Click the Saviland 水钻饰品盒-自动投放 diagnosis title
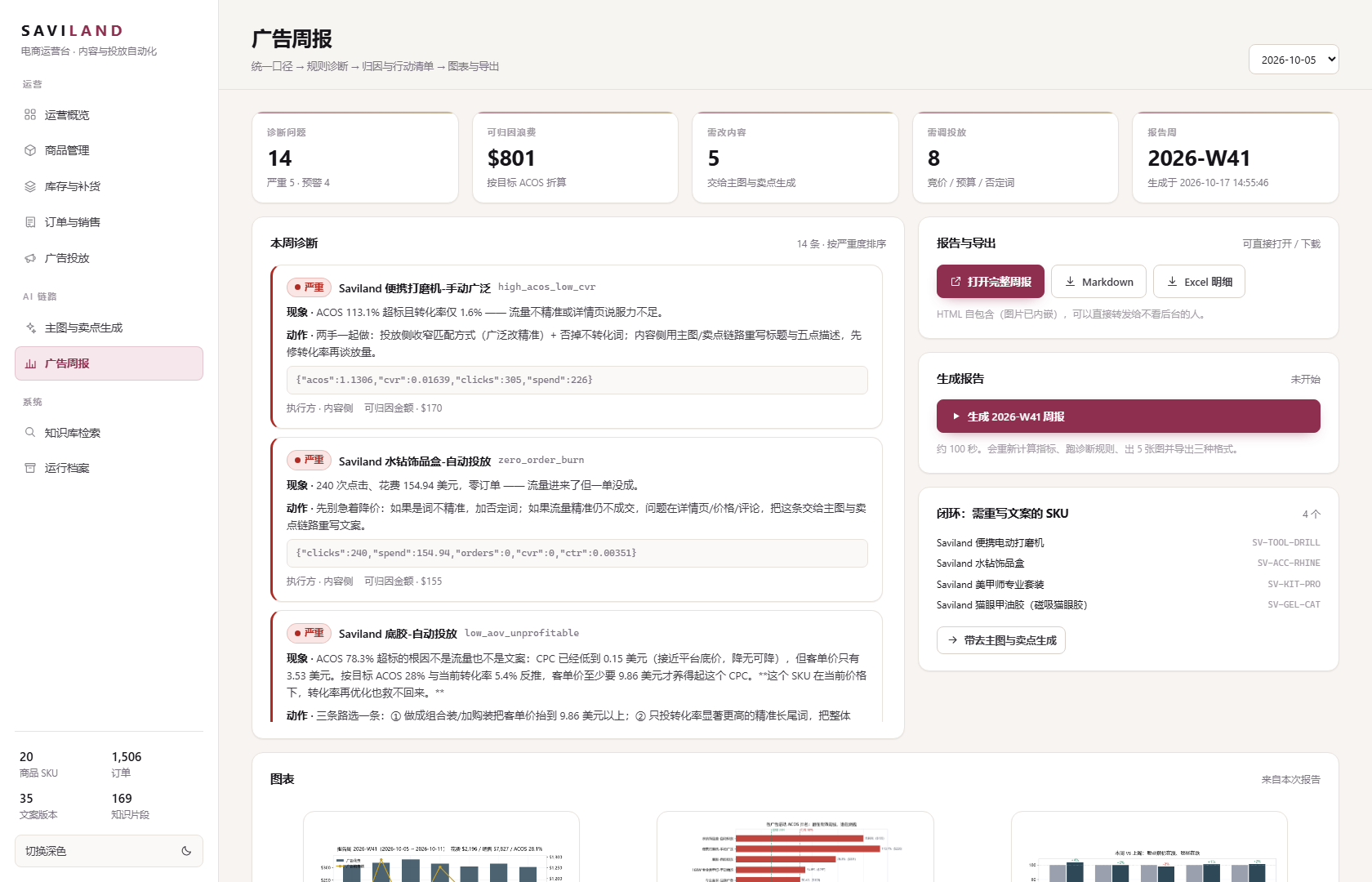Screen dimensions: 1372x882 pos(415,461)
